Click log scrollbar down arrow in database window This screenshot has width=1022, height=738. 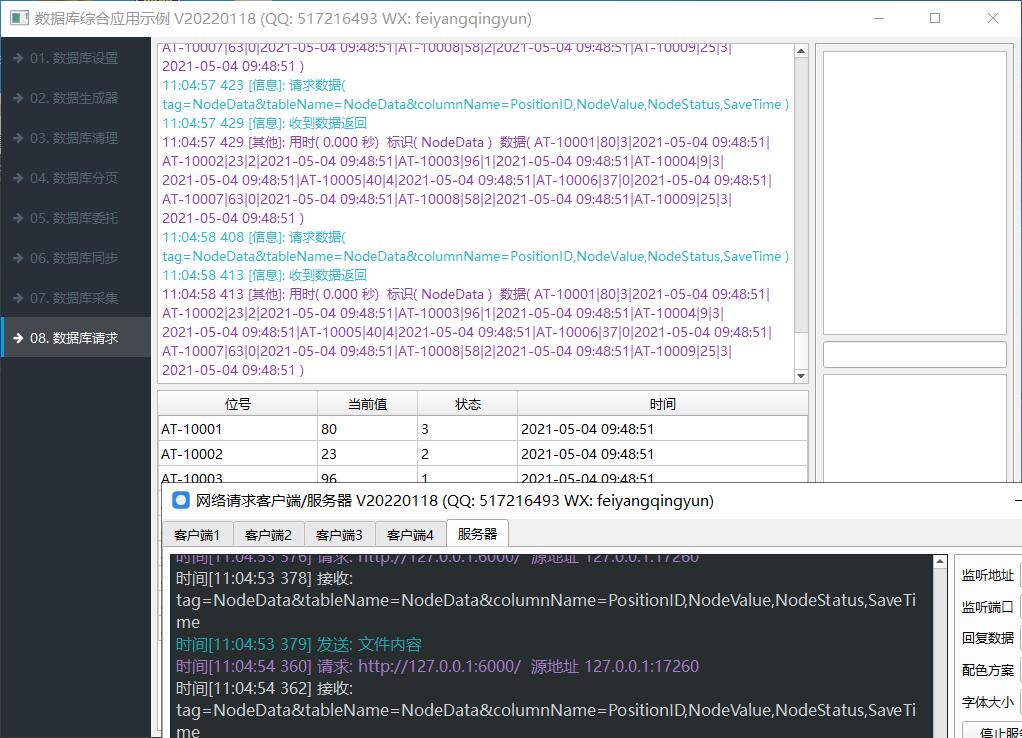click(x=801, y=376)
